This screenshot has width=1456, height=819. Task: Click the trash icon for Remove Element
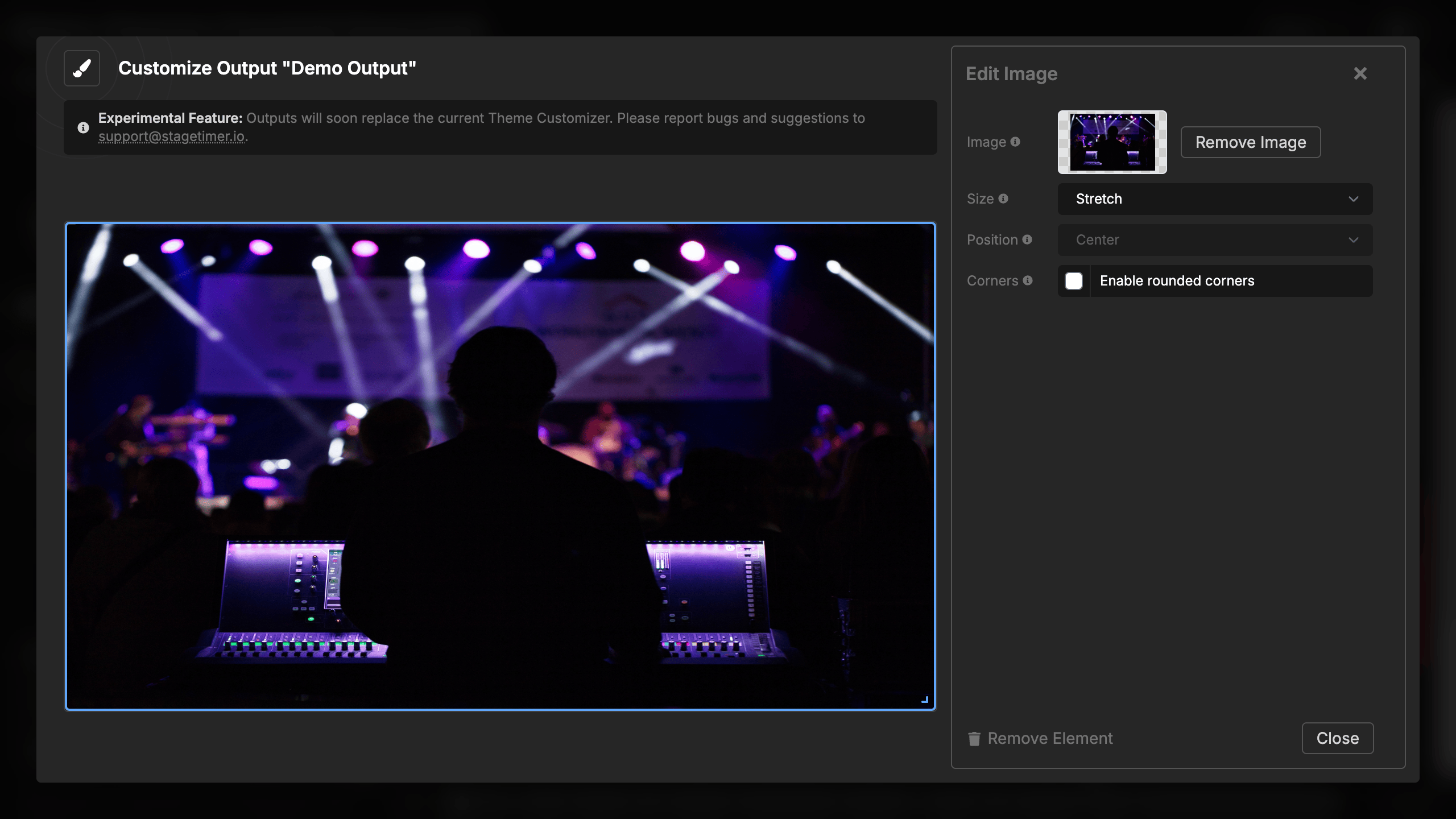pyautogui.click(x=974, y=739)
